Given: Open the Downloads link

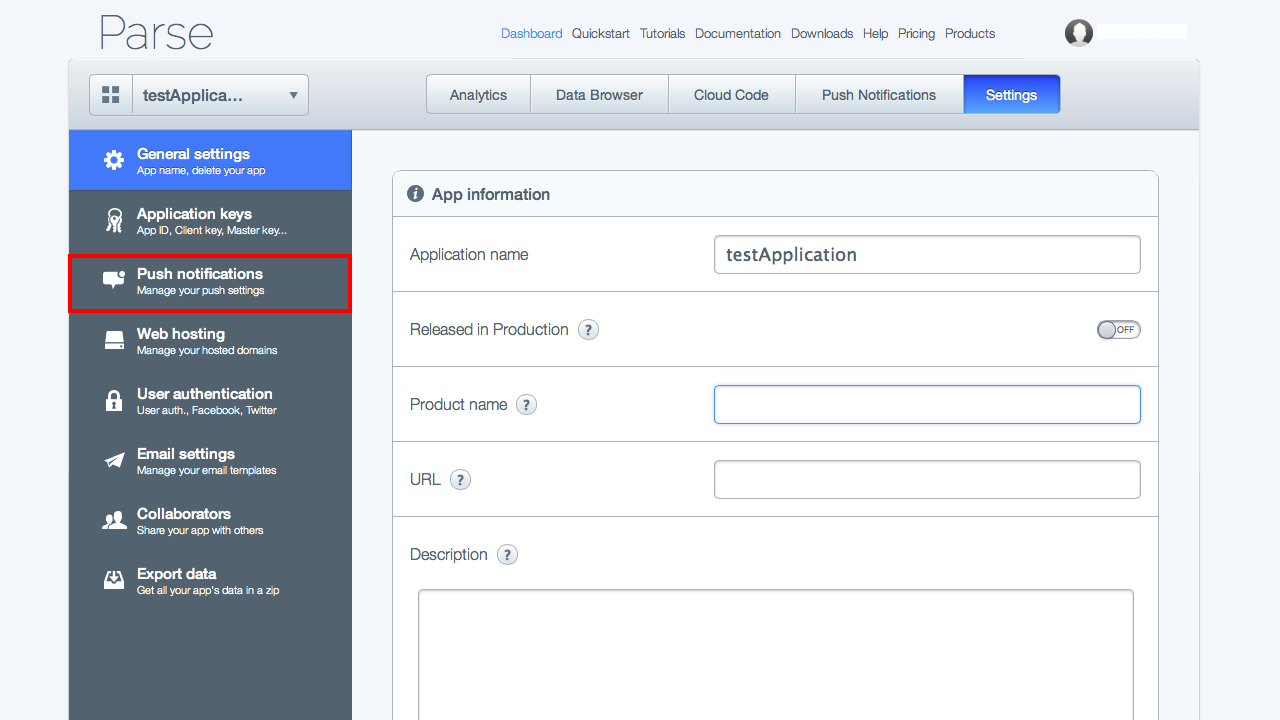Looking at the screenshot, I should 822,33.
